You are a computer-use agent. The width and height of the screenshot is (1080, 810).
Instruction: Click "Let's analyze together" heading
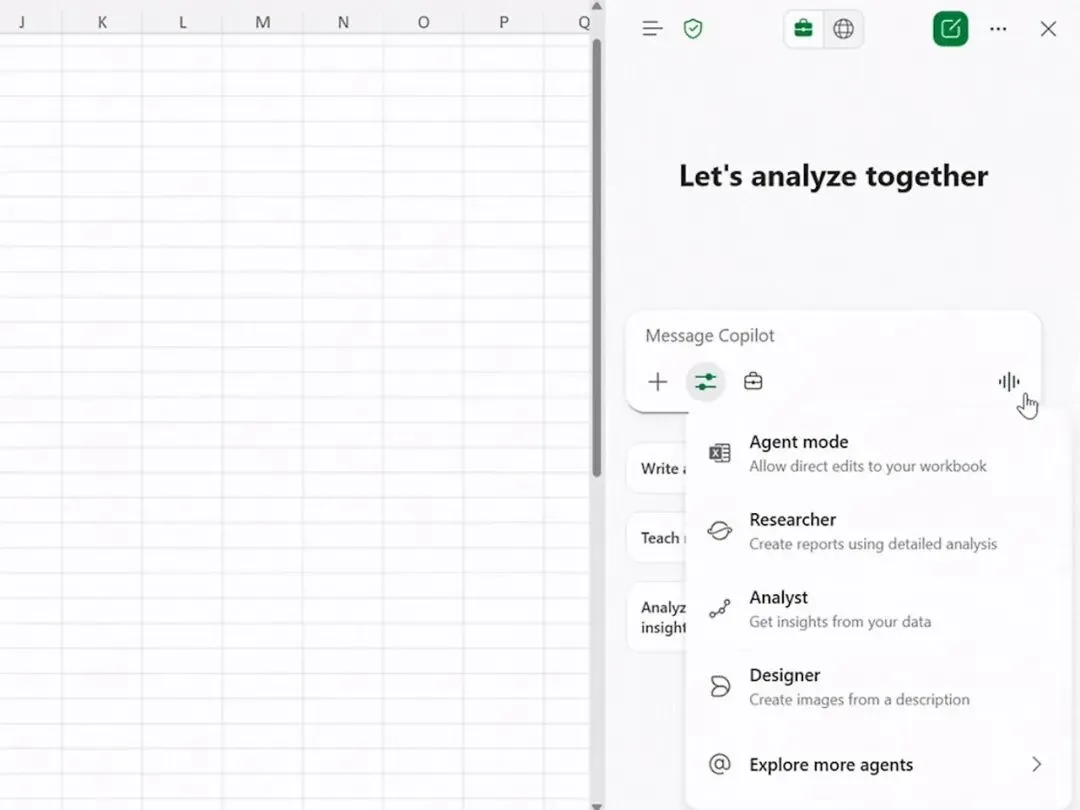tap(833, 176)
